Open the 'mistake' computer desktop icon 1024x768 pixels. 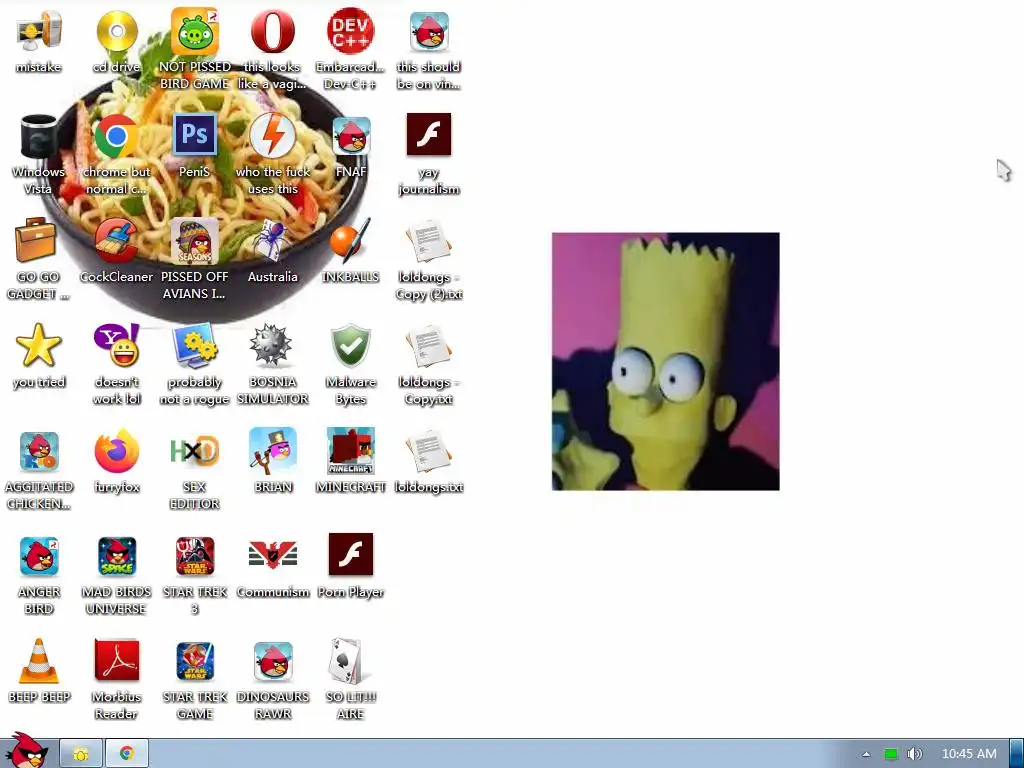pyautogui.click(x=39, y=33)
